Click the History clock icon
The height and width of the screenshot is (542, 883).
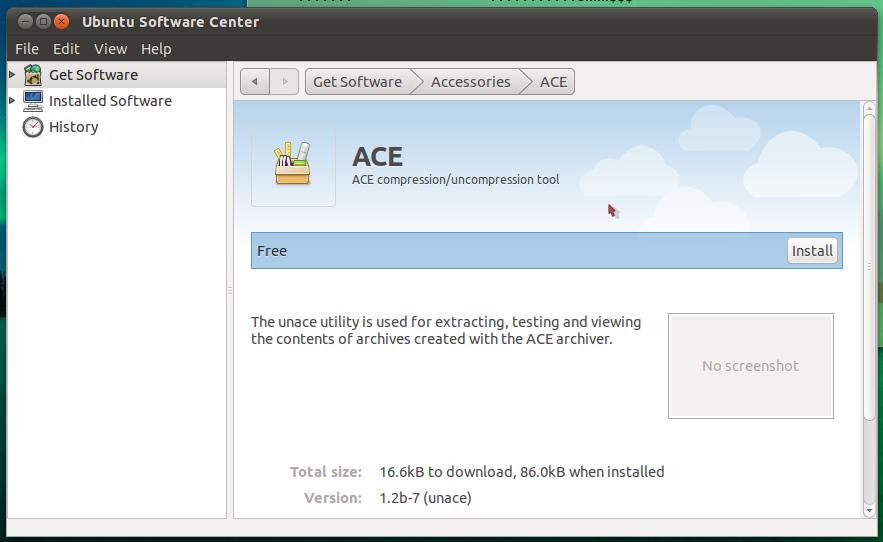point(33,127)
